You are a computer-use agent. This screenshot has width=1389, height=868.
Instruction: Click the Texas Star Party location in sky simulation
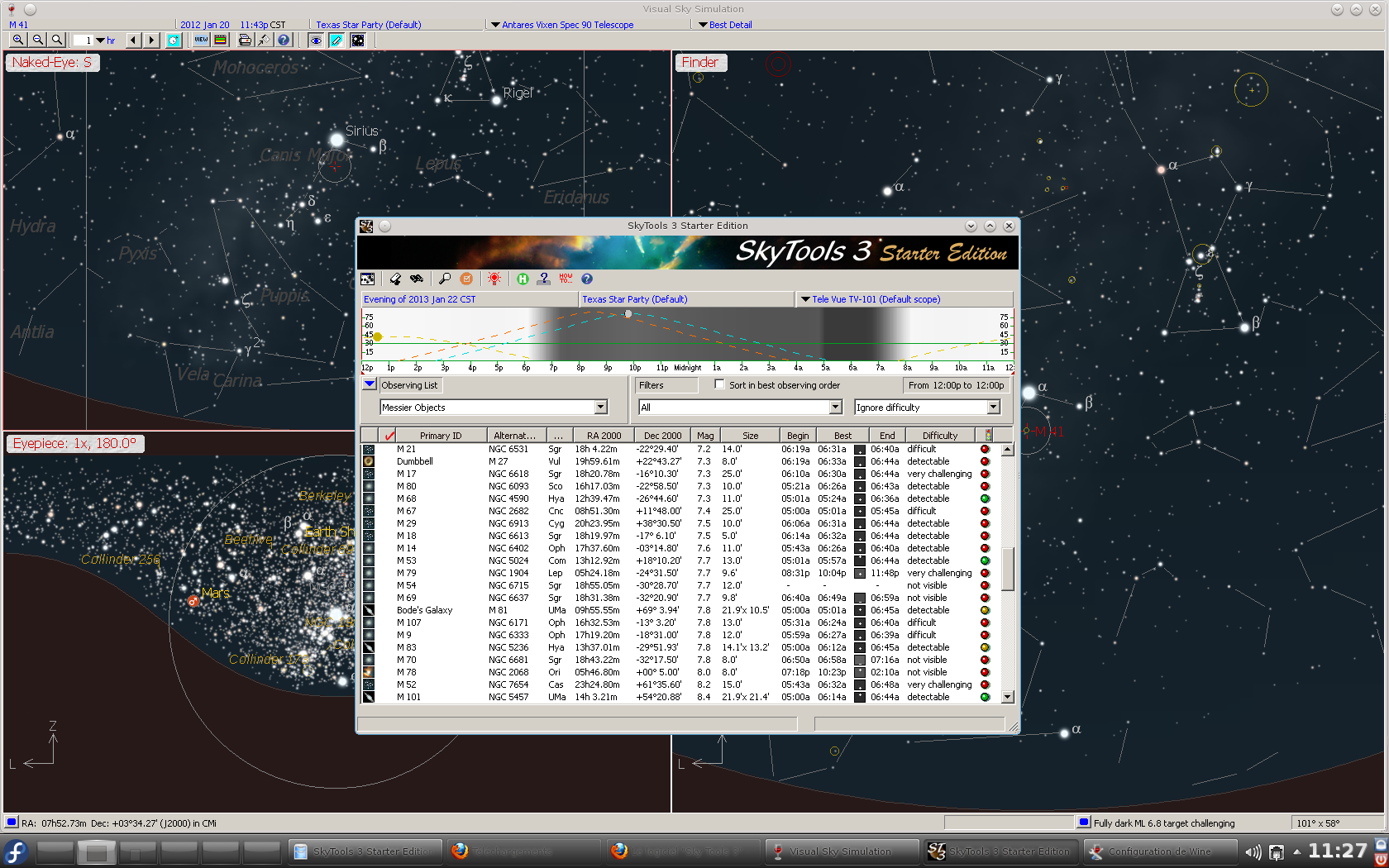pos(368,25)
